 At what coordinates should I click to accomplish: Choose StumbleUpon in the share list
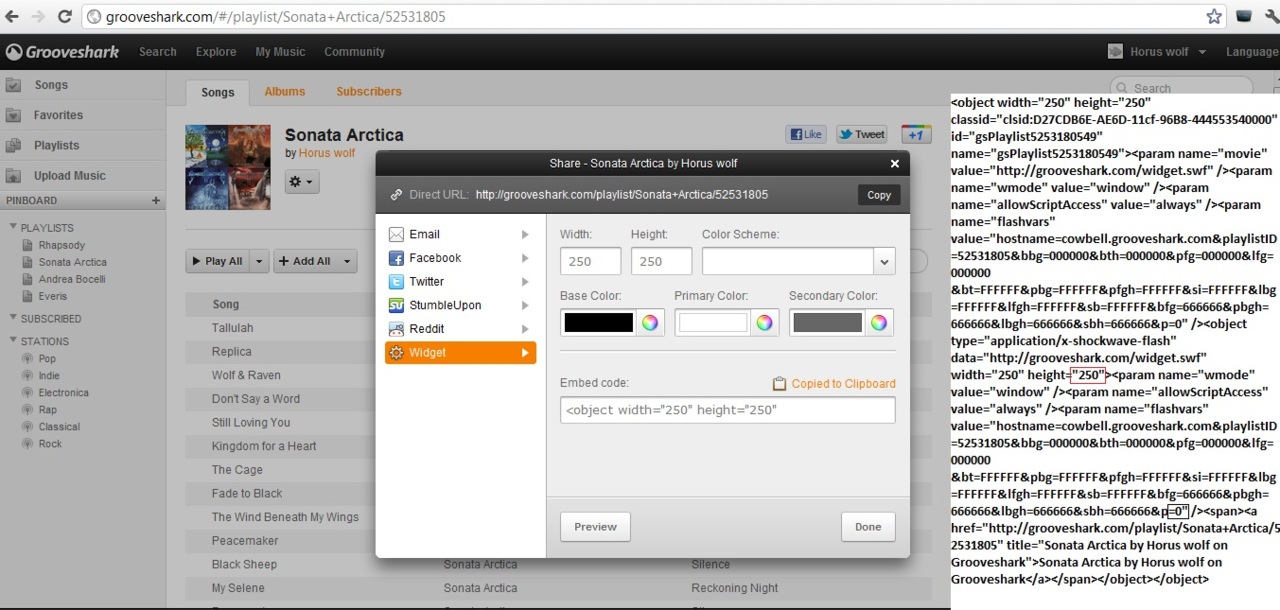coord(445,305)
